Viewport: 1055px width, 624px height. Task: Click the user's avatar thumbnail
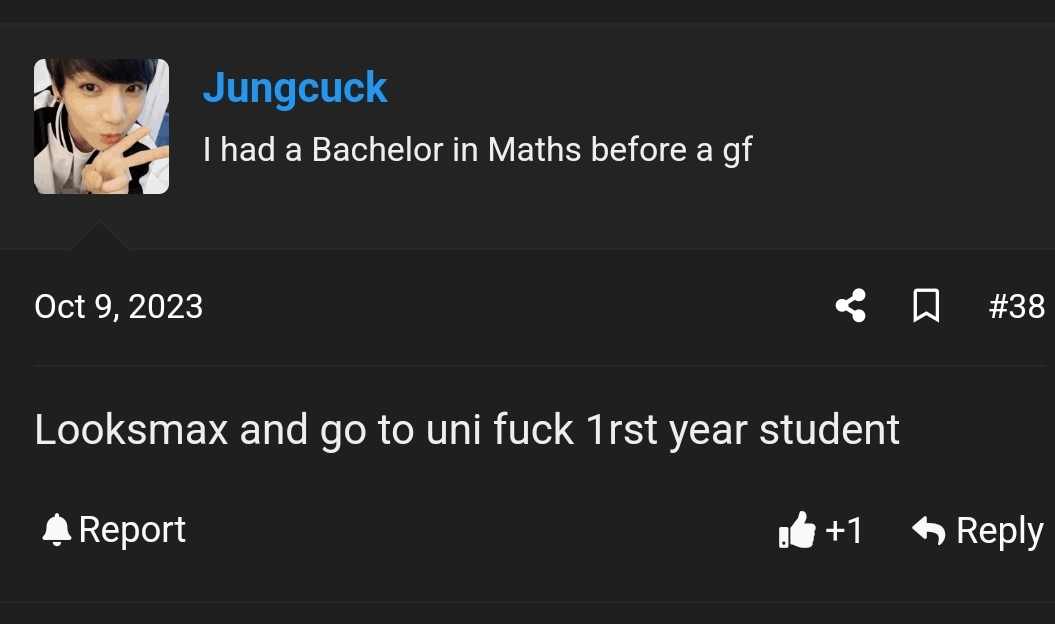click(x=102, y=127)
